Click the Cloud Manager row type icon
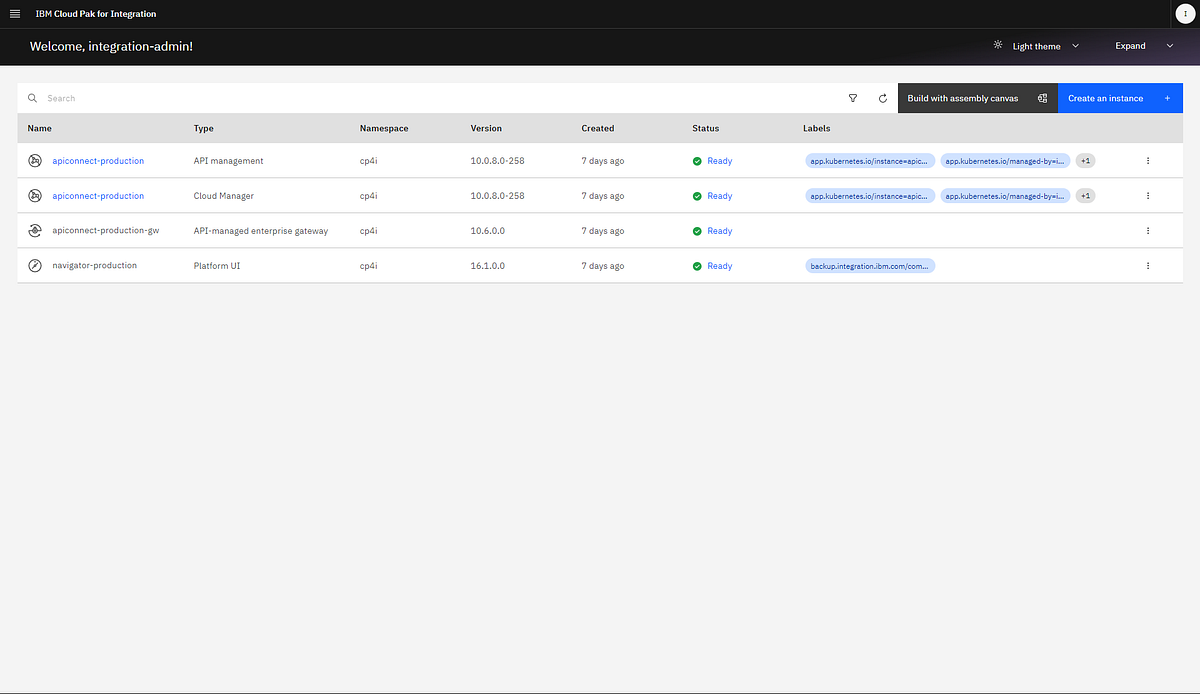Image resolution: width=1200 pixels, height=694 pixels. 35,195
